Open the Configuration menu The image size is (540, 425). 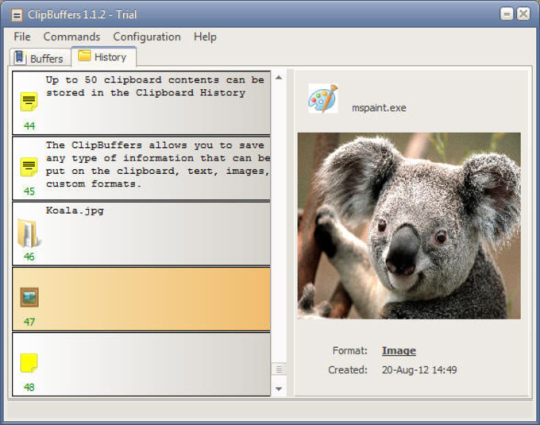coord(147,37)
